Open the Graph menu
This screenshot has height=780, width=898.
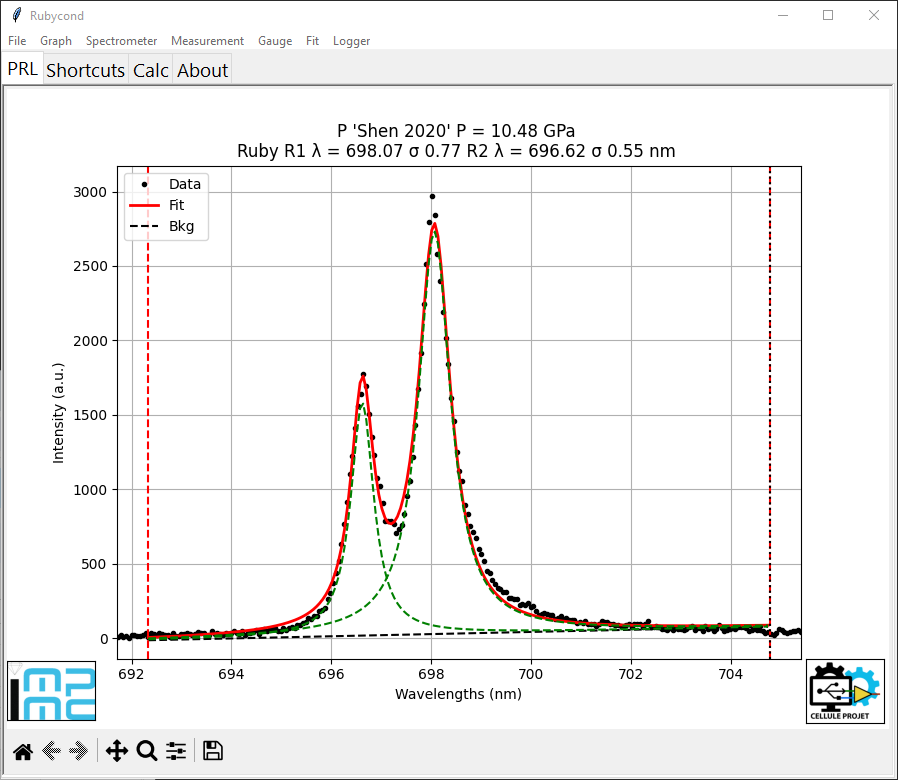click(56, 41)
